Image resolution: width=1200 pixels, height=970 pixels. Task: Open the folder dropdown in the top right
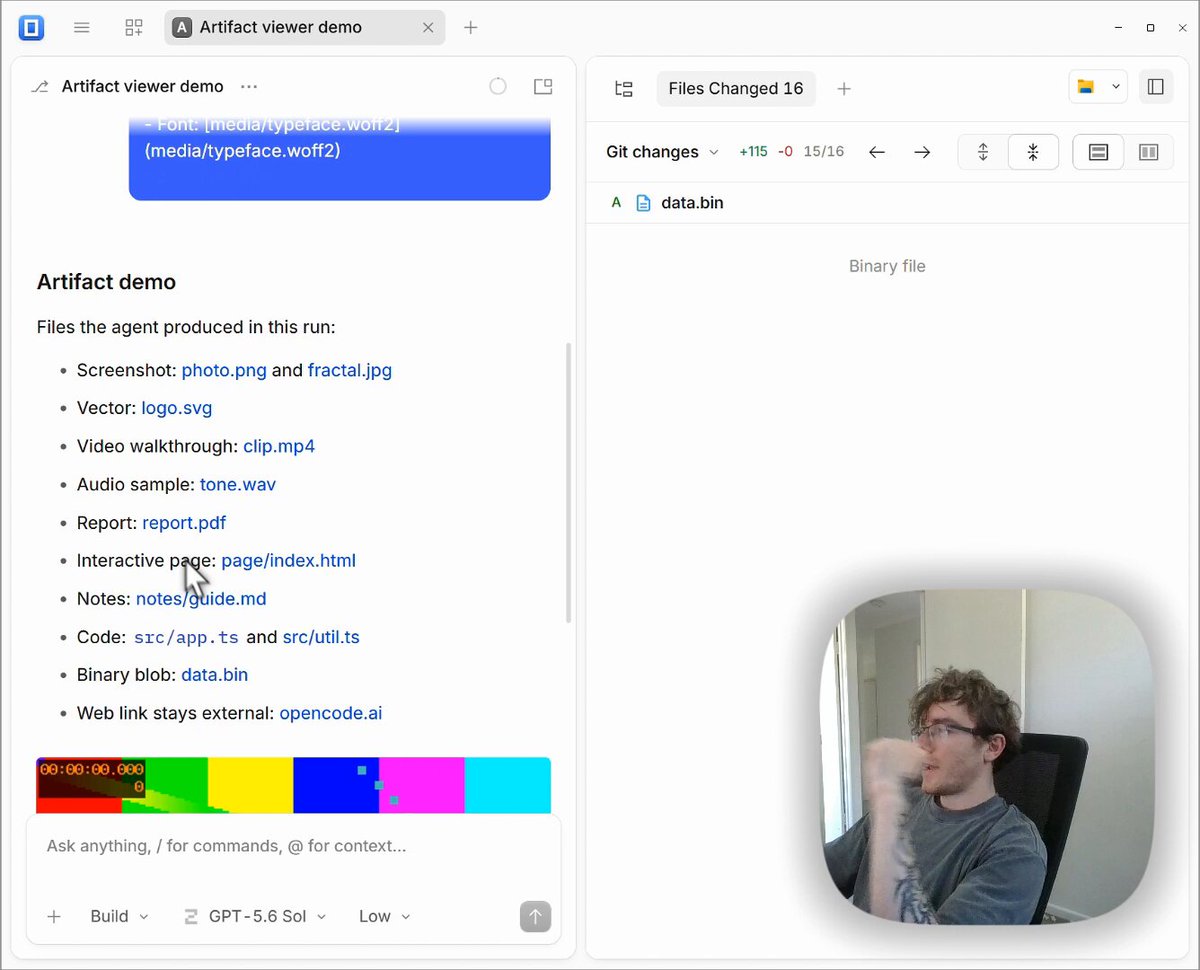coord(1098,87)
